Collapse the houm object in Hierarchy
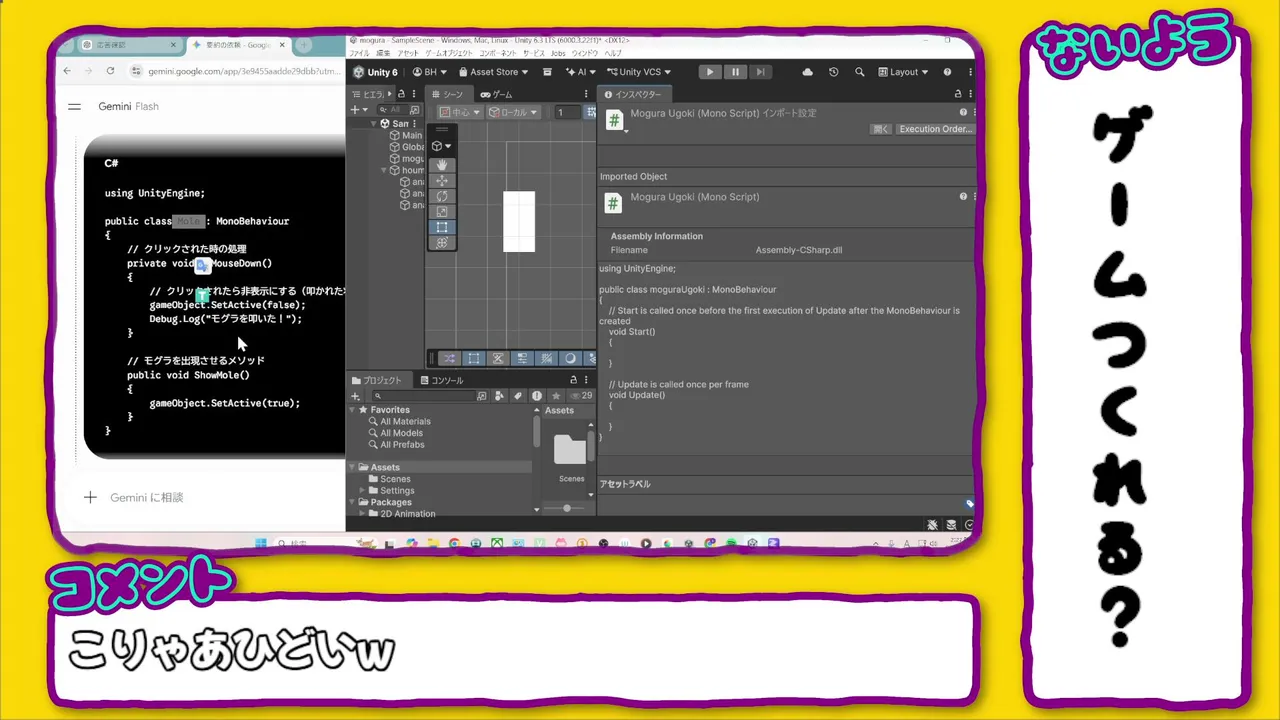This screenshot has height=720, width=1280. click(x=383, y=170)
